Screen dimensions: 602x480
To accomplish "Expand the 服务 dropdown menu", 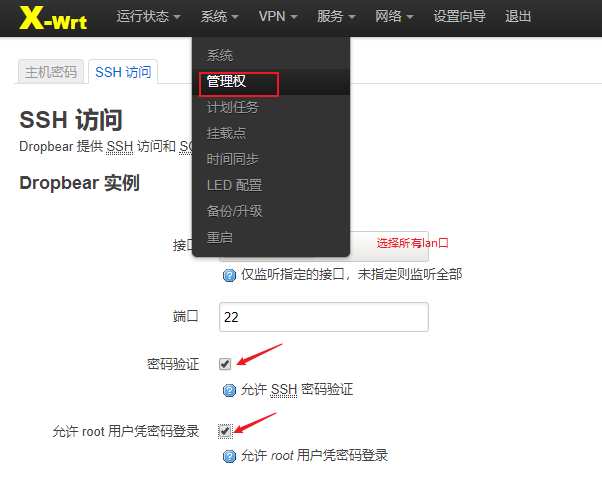I will [336, 17].
